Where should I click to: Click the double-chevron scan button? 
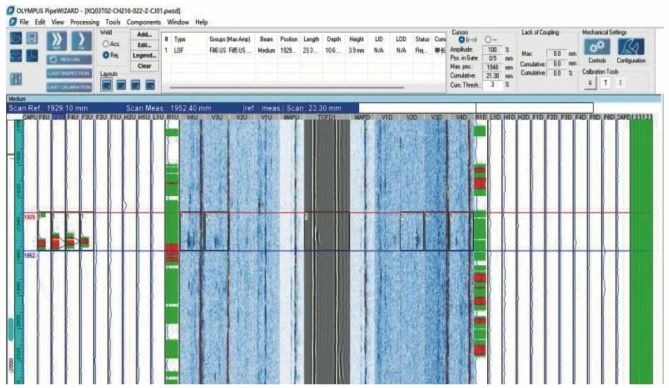click(57, 41)
